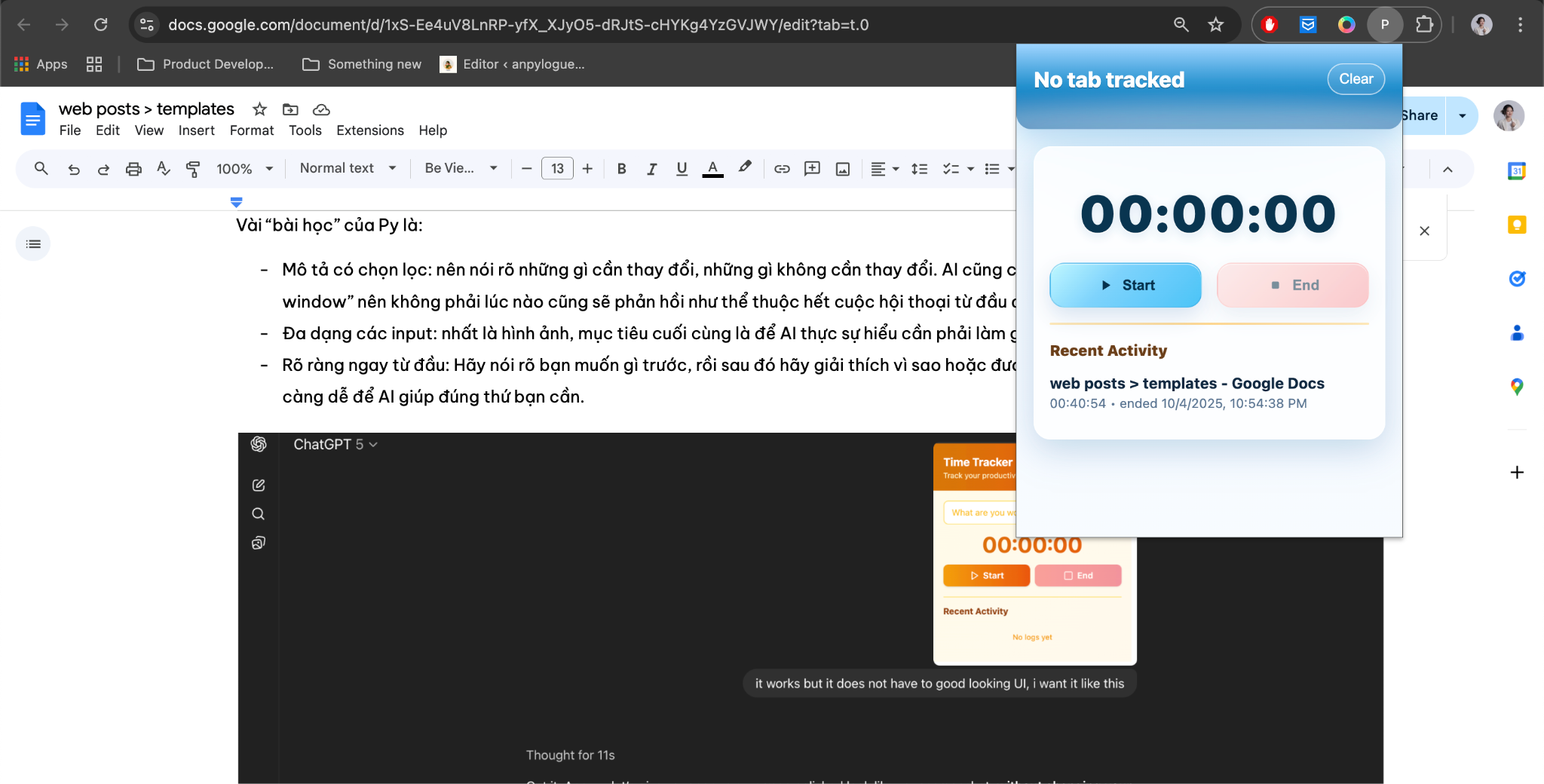Click the undo arrow icon

tap(74, 169)
